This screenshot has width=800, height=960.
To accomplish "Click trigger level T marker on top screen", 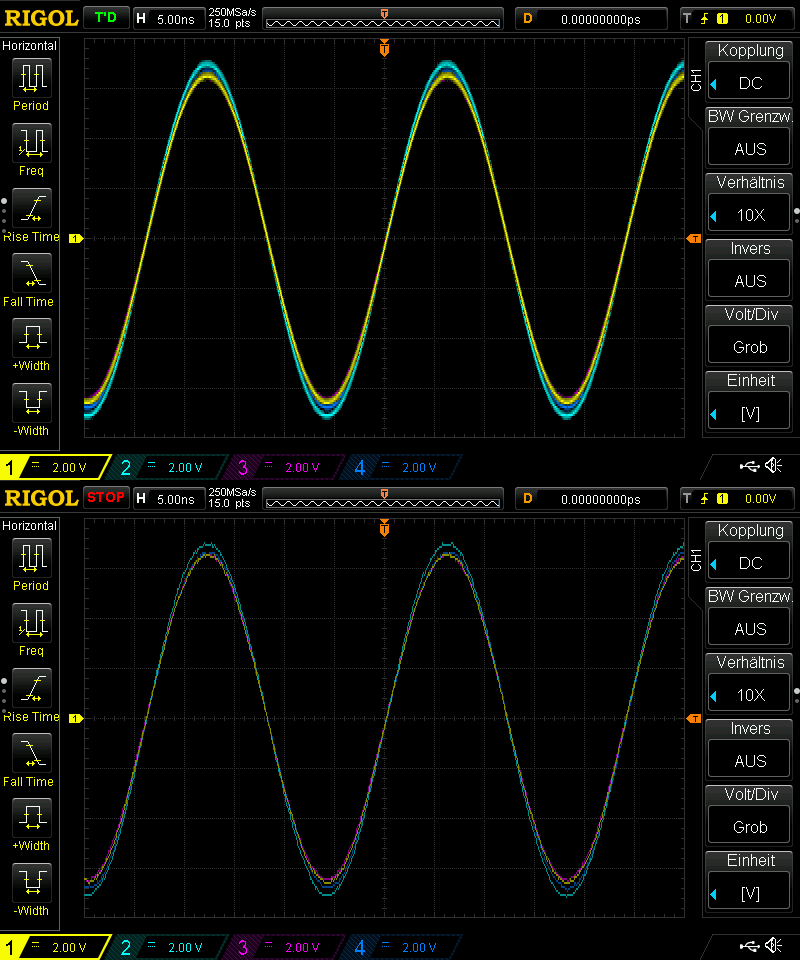I will click(x=694, y=238).
